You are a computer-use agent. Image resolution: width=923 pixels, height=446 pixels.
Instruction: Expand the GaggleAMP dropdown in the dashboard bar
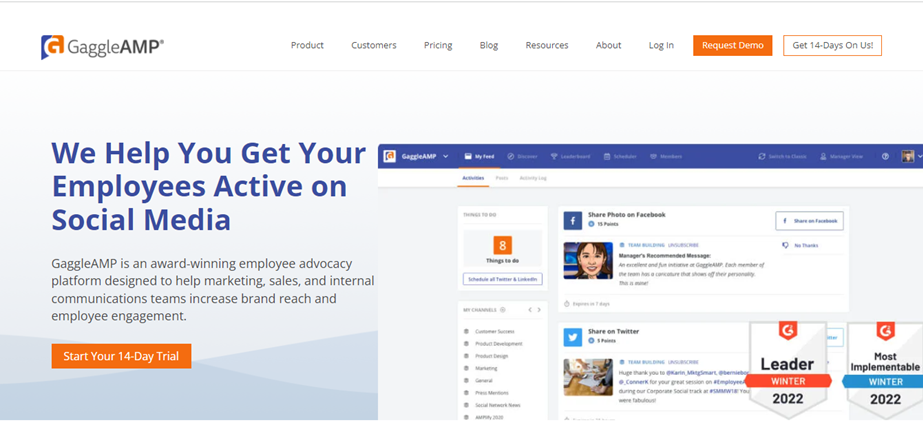(x=446, y=157)
